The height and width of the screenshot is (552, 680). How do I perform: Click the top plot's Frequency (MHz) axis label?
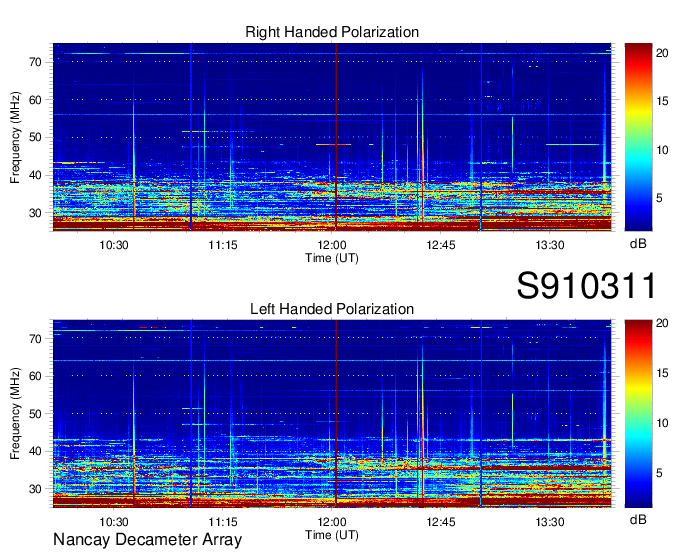pyautogui.click(x=15, y=137)
